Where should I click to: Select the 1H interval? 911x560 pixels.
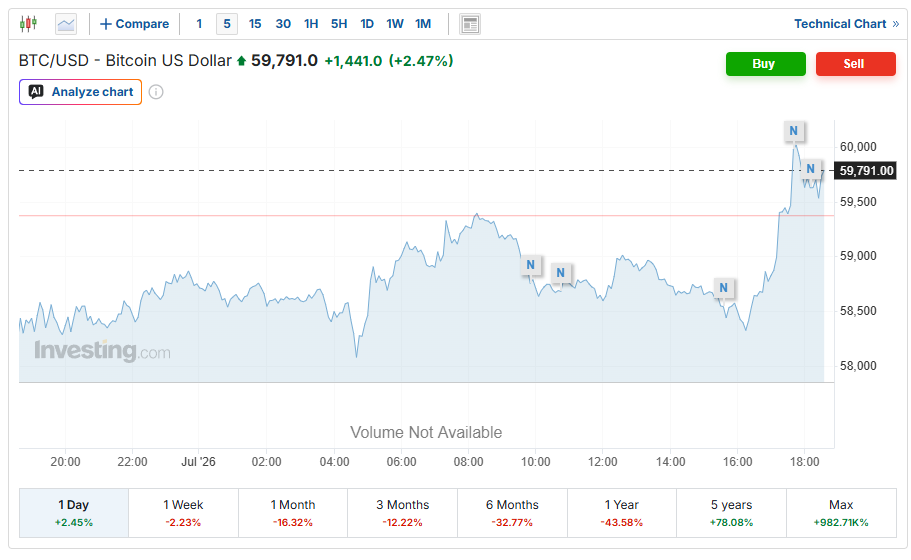(x=311, y=24)
